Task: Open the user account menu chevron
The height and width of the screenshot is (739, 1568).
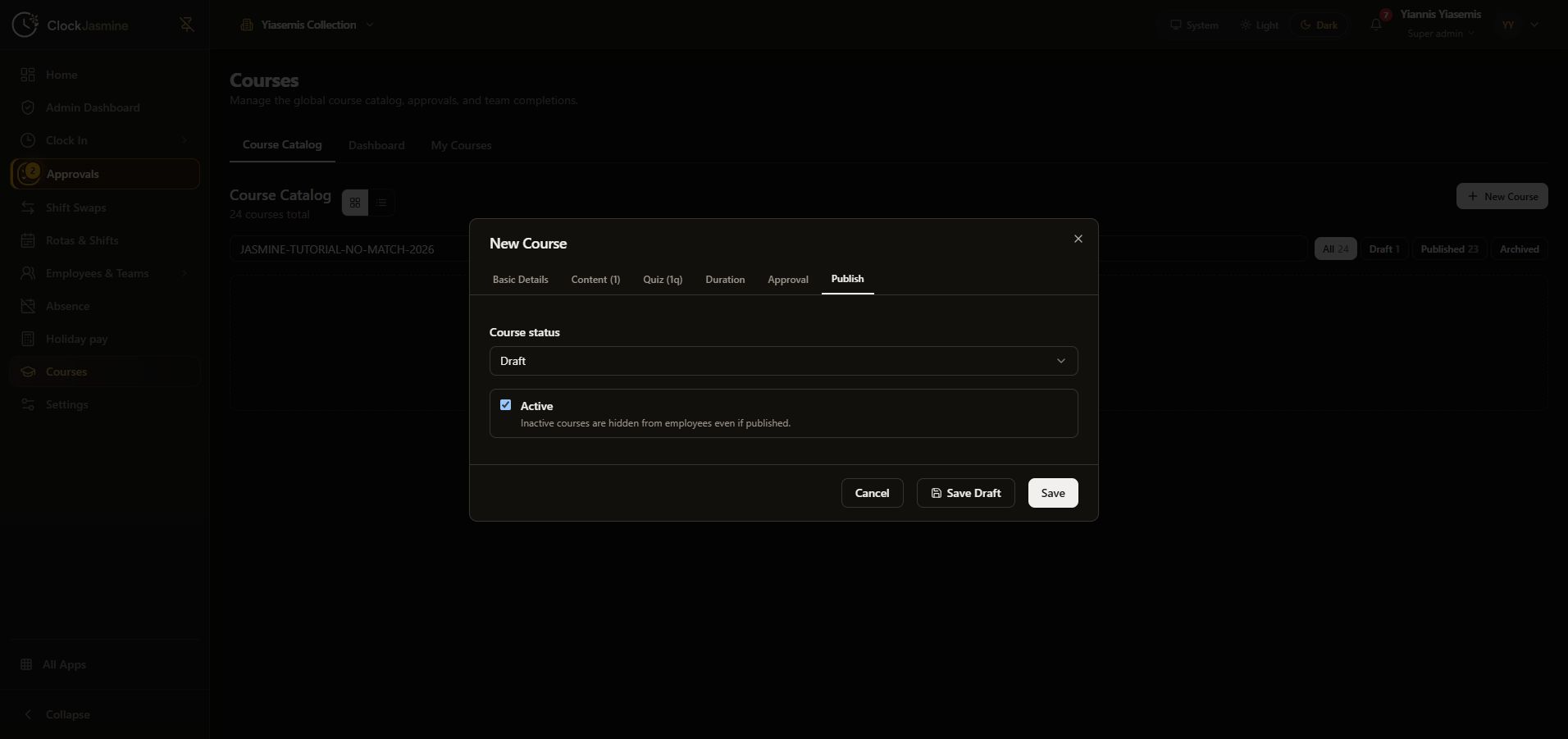Action: pyautogui.click(x=1534, y=25)
